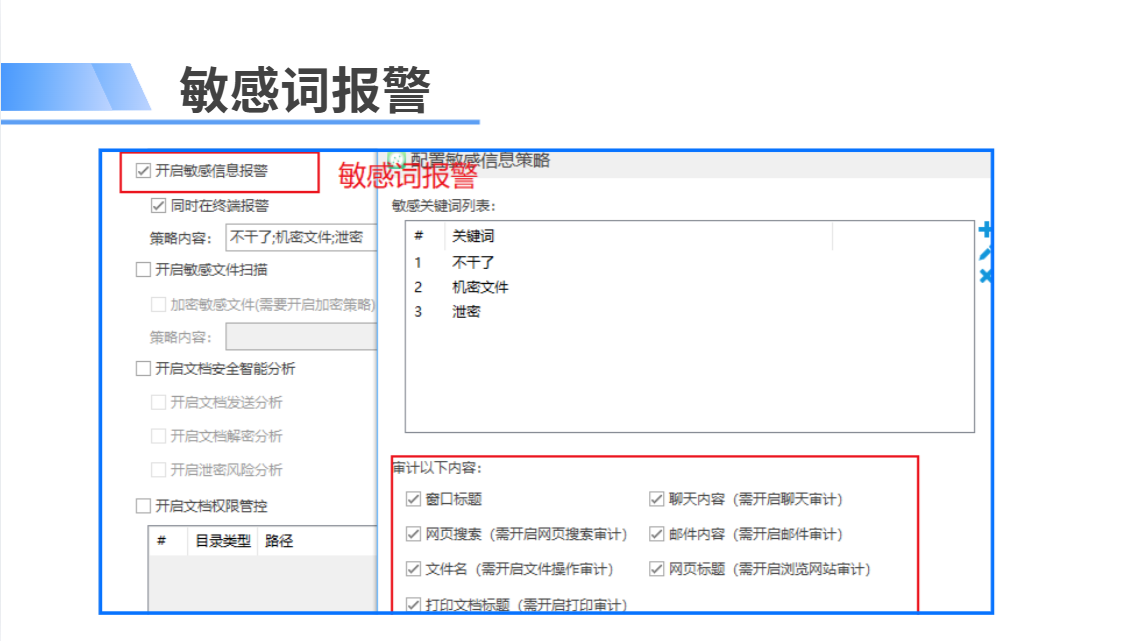Click the blue plus add-keyword icon
Image resolution: width=1140 pixels, height=641 pixels.
(985, 230)
